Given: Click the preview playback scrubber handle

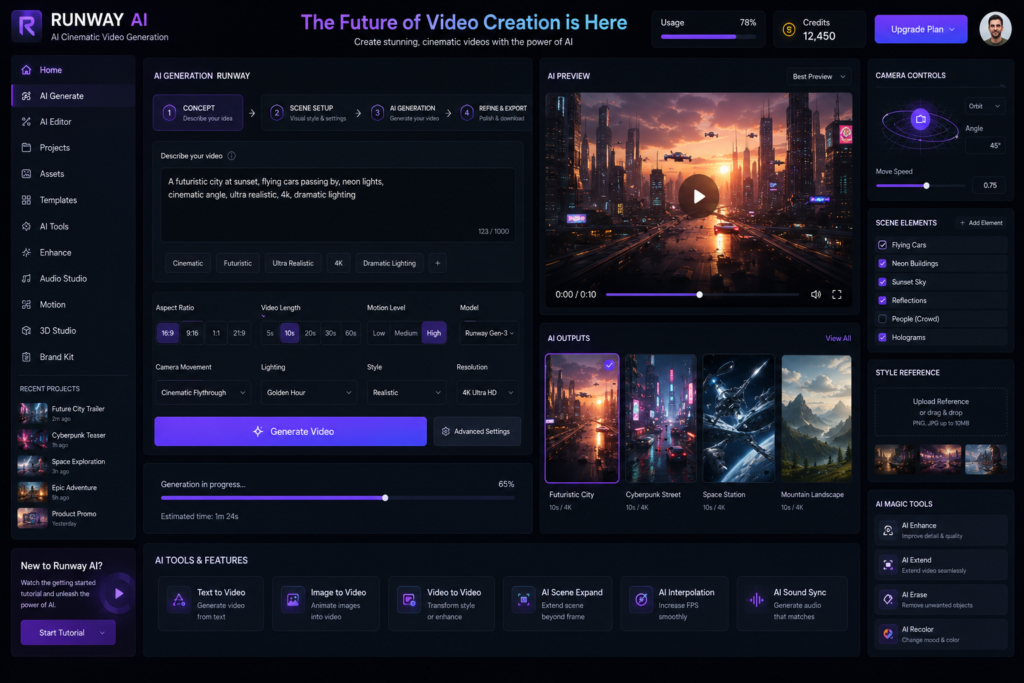Looking at the screenshot, I should (x=699, y=294).
